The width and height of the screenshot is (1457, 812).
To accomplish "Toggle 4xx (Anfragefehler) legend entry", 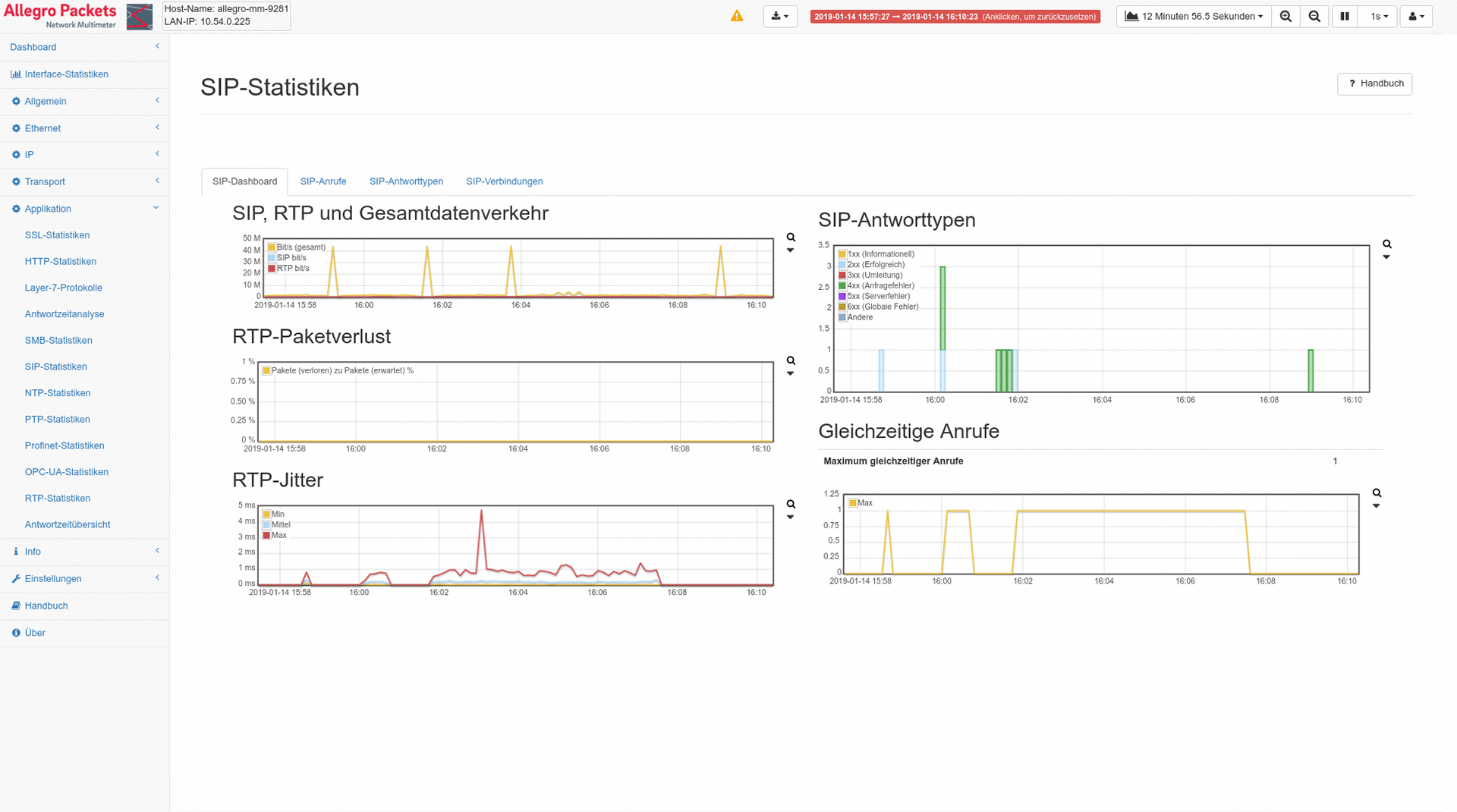I will tap(876, 286).
